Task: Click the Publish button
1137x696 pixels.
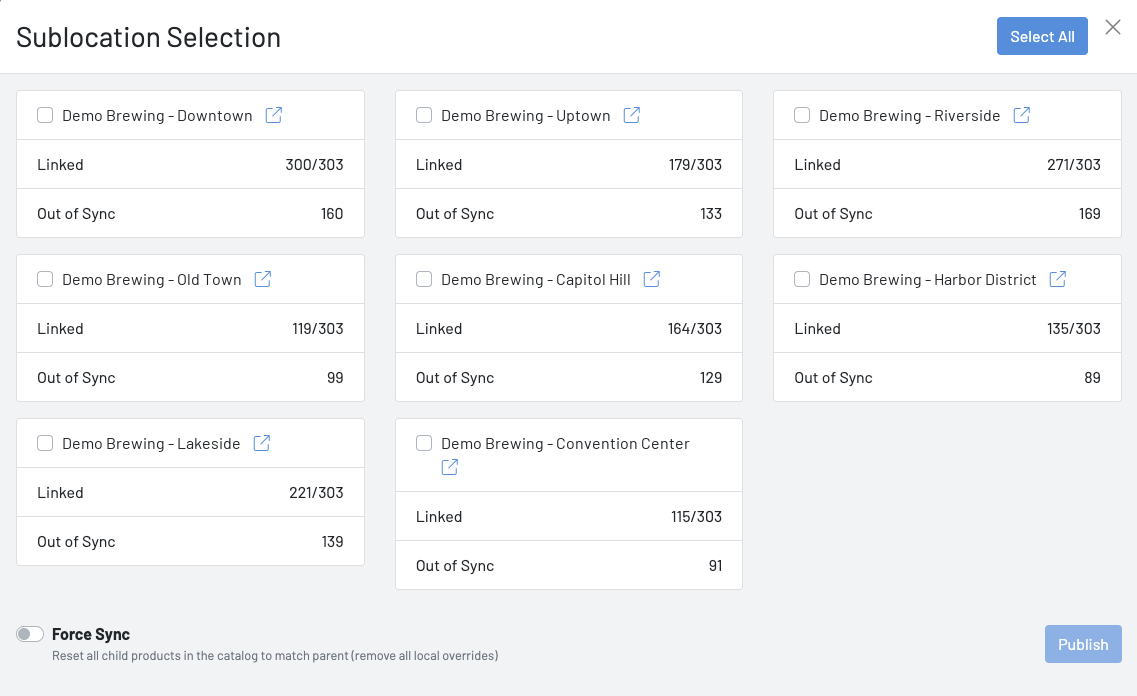Action: [x=1083, y=645]
